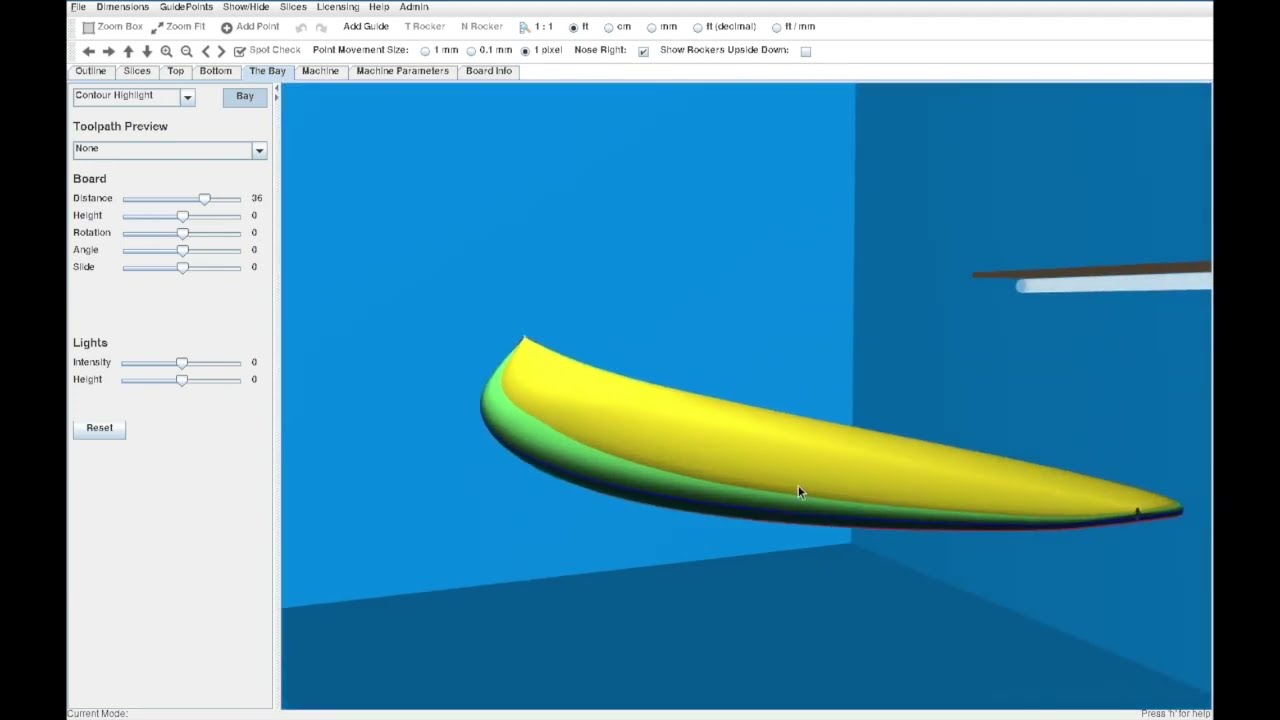Screen dimensions: 1280x720
Task: Select The Bay tab
Action: [268, 71]
